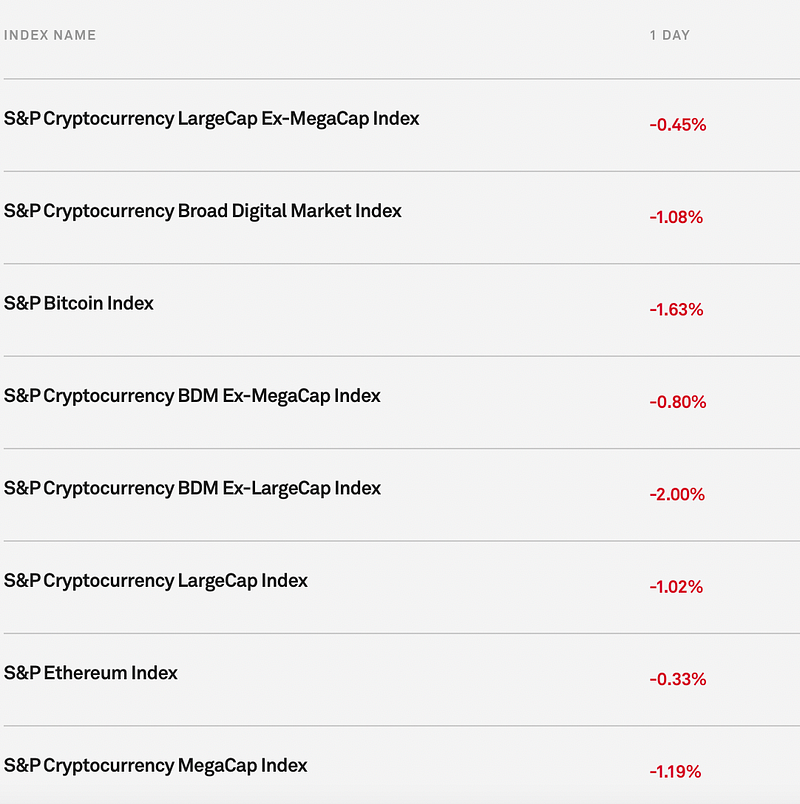
Task: Open the S&P Cryptocurrency MegaCap Index
Action: point(155,766)
